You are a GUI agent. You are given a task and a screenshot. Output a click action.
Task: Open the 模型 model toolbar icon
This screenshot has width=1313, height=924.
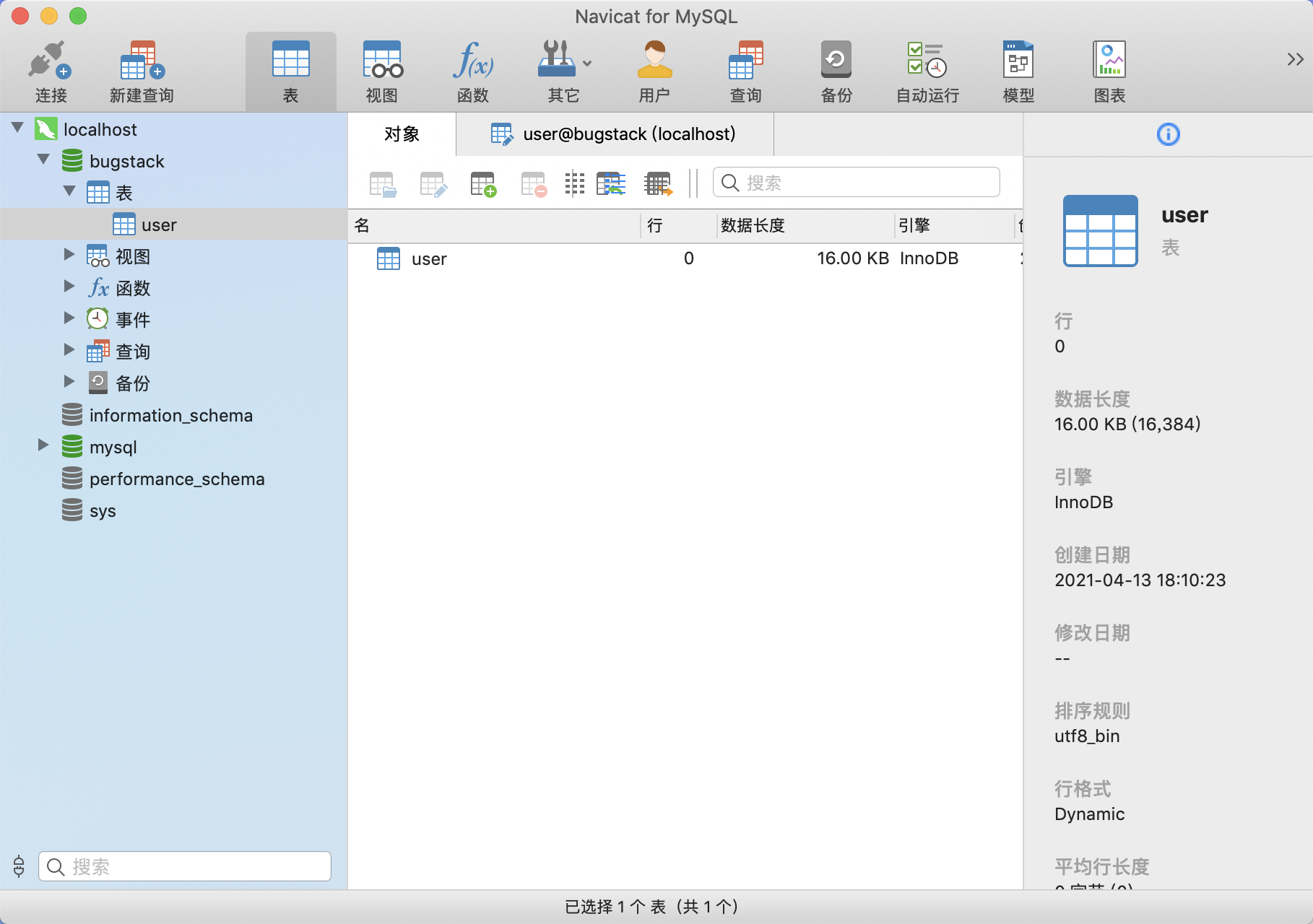pos(1018,71)
